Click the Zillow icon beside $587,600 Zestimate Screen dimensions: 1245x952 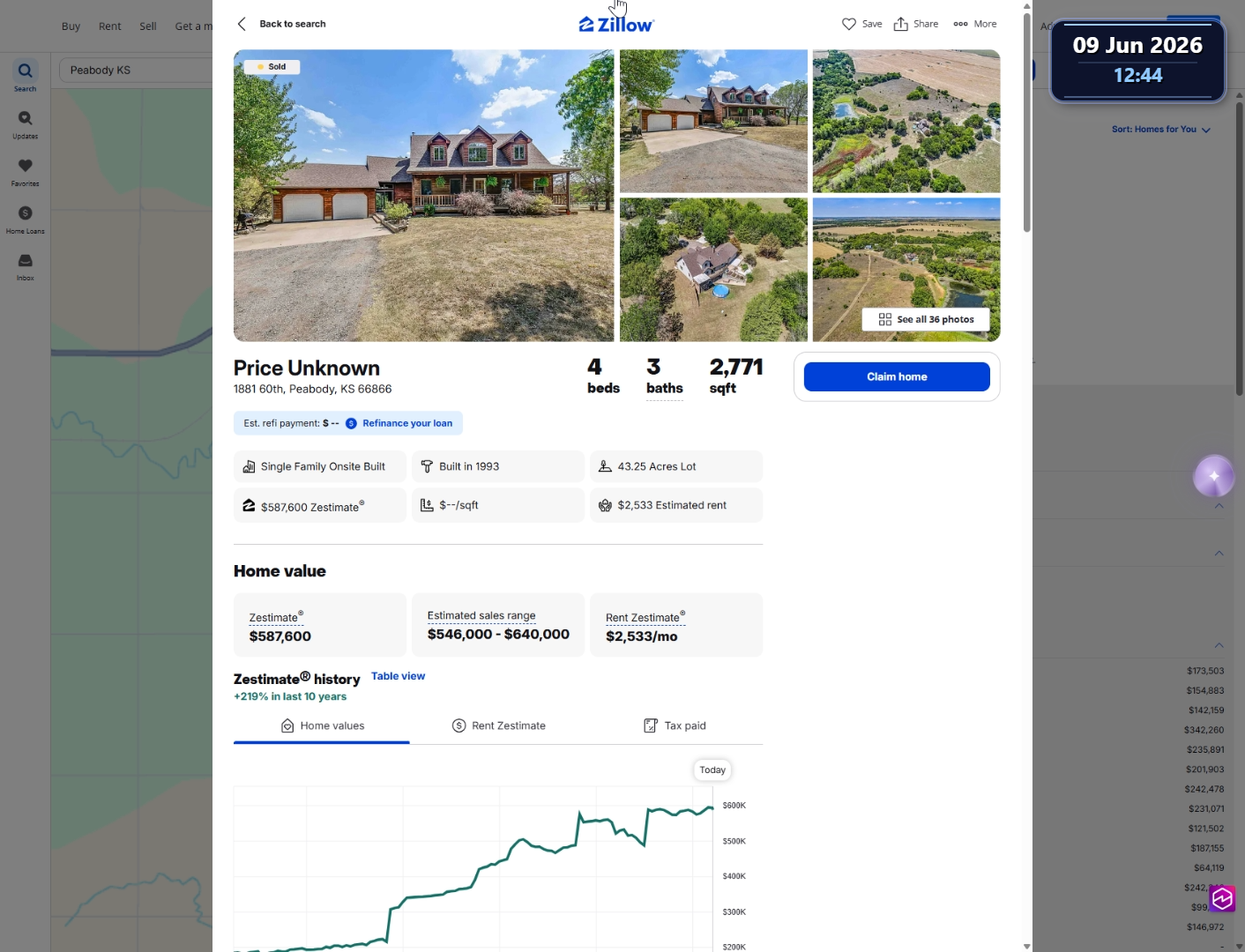click(x=249, y=505)
